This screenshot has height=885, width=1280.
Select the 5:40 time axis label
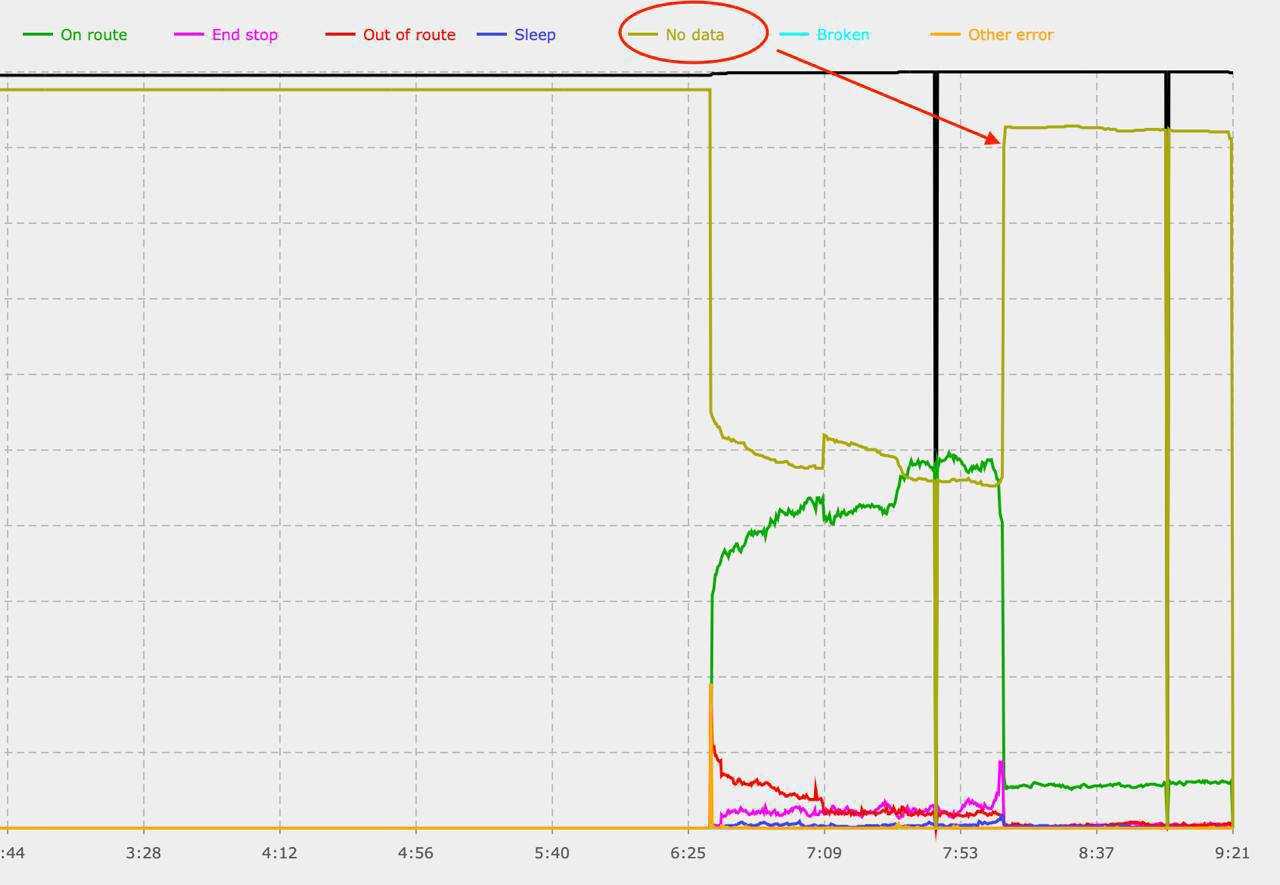pos(552,853)
